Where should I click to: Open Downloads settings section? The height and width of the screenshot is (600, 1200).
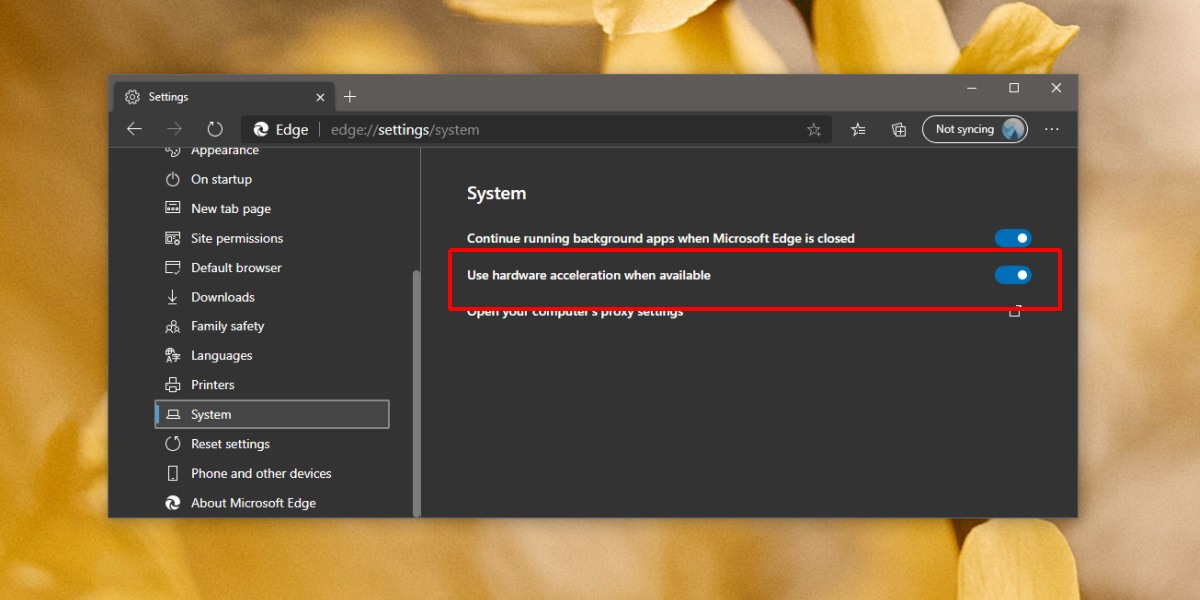[272, 297]
